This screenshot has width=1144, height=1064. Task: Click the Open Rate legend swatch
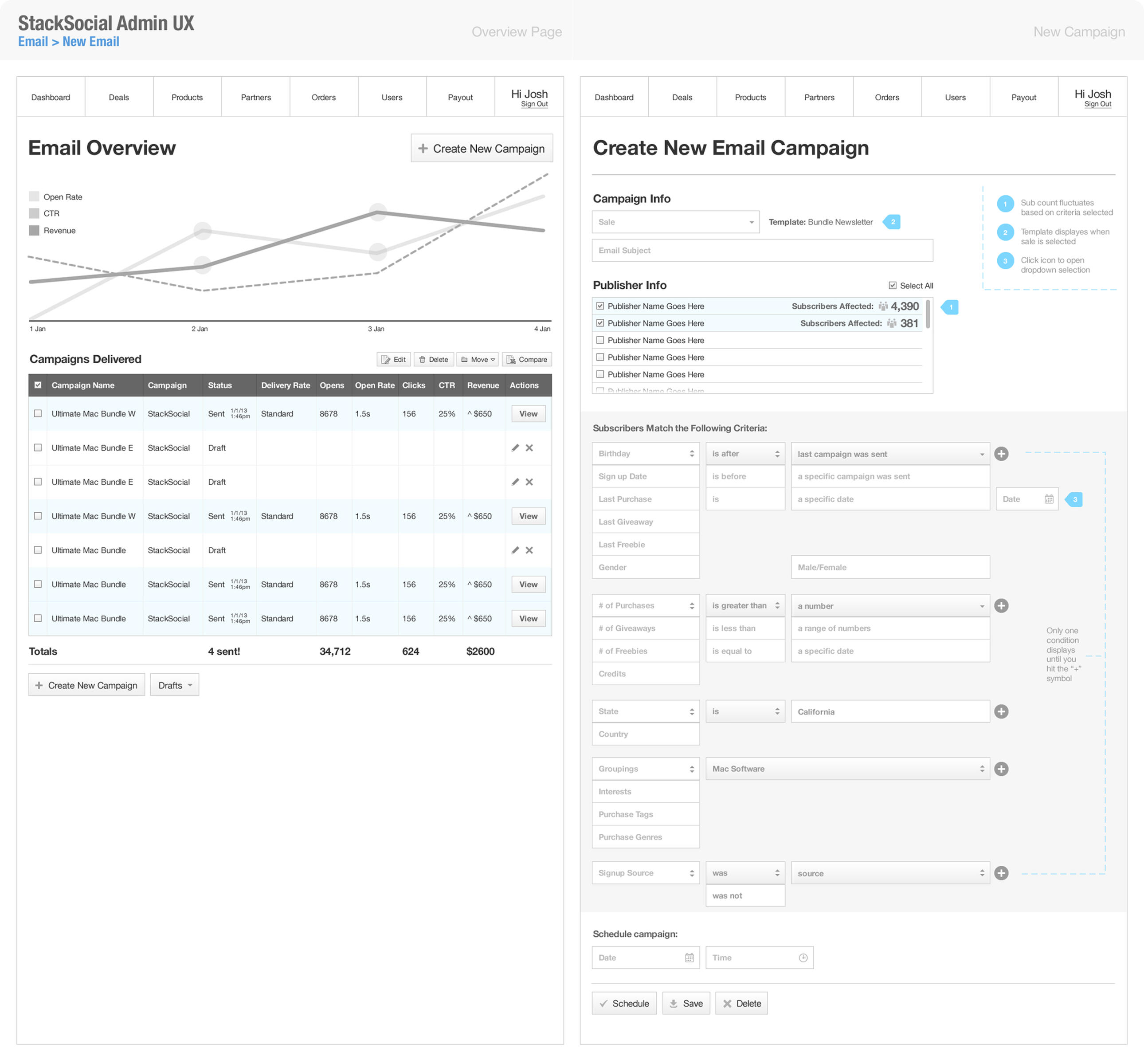(x=34, y=196)
